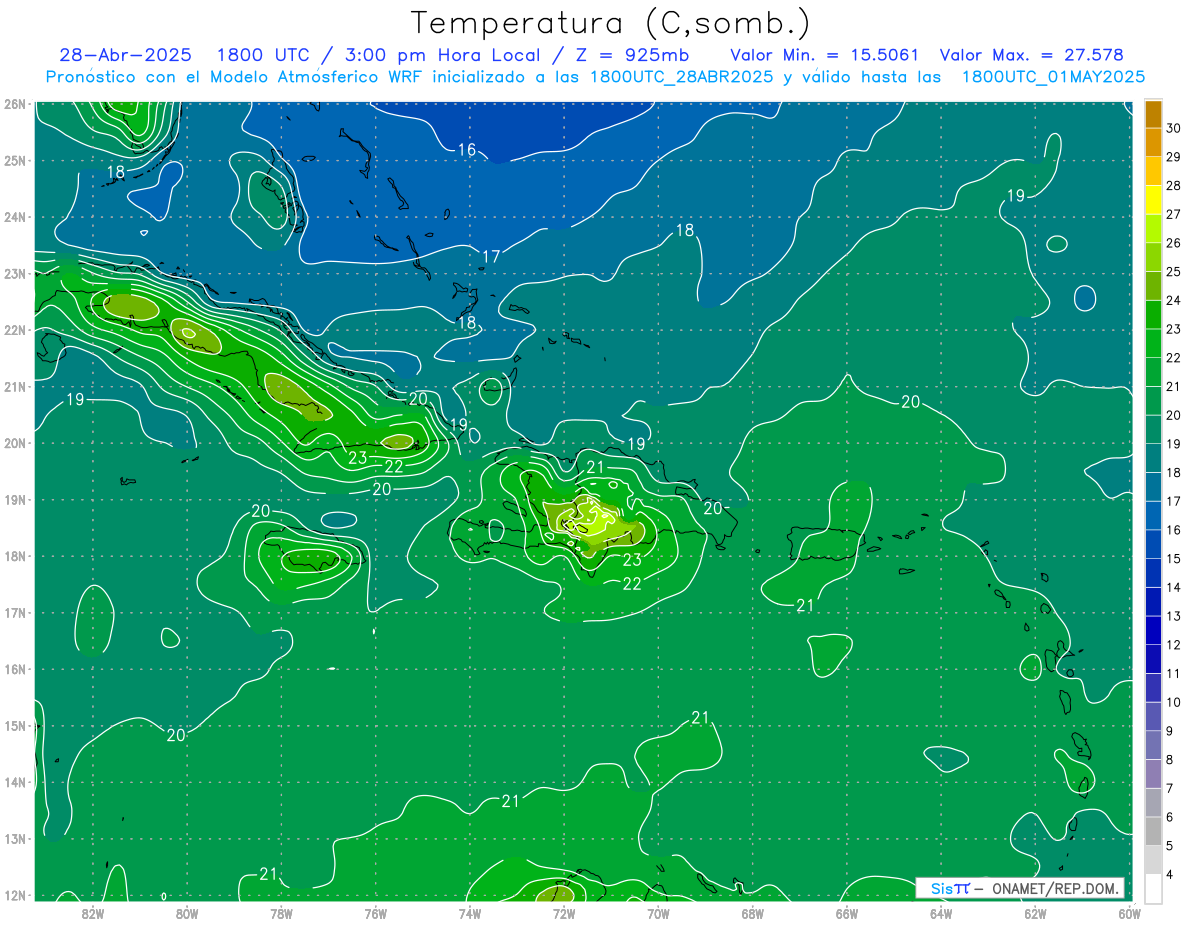Click the legend value 30
The width and height of the screenshot is (1200, 927).
pos(1173,128)
